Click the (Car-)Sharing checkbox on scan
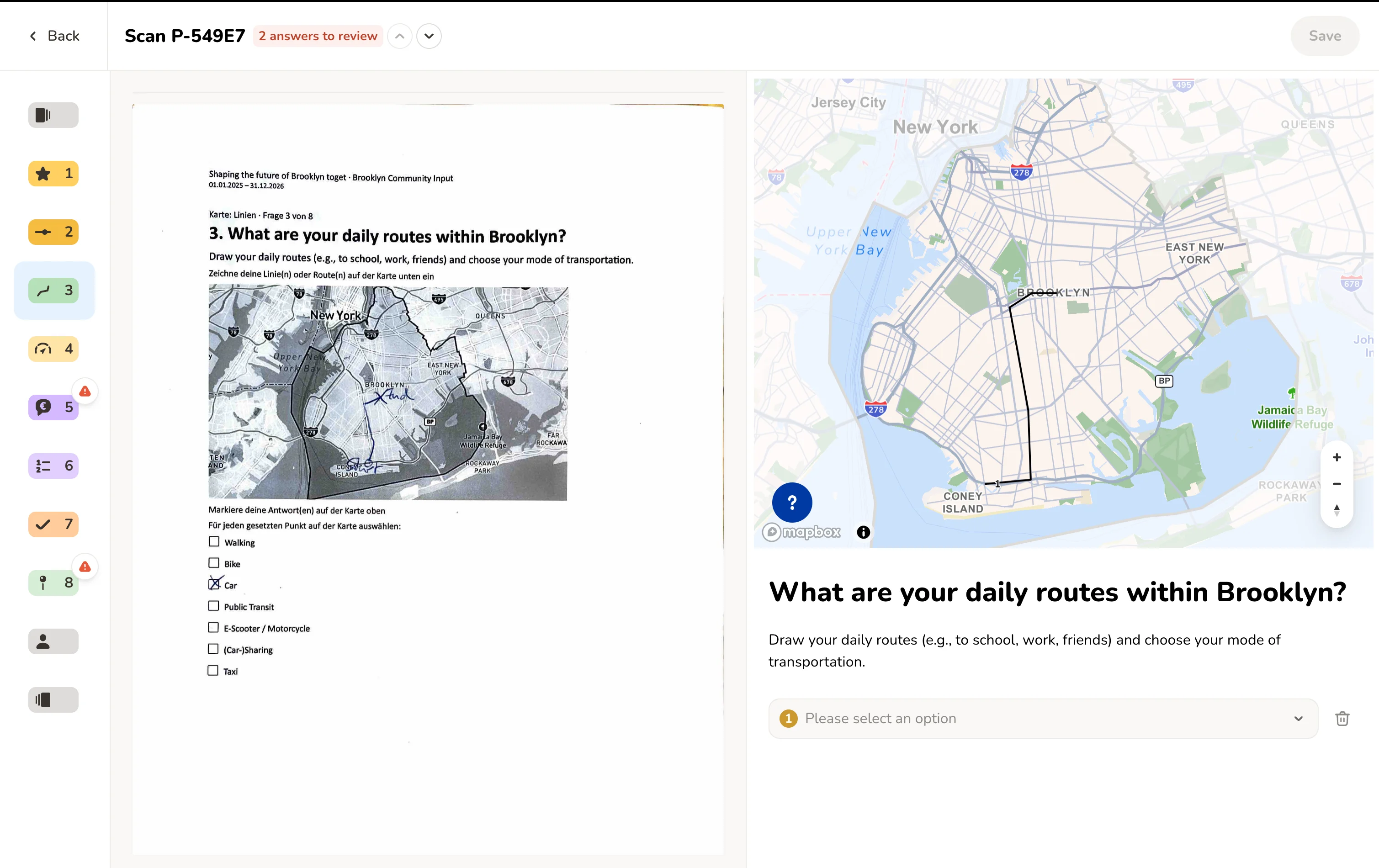Image resolution: width=1379 pixels, height=868 pixels. pos(213,649)
